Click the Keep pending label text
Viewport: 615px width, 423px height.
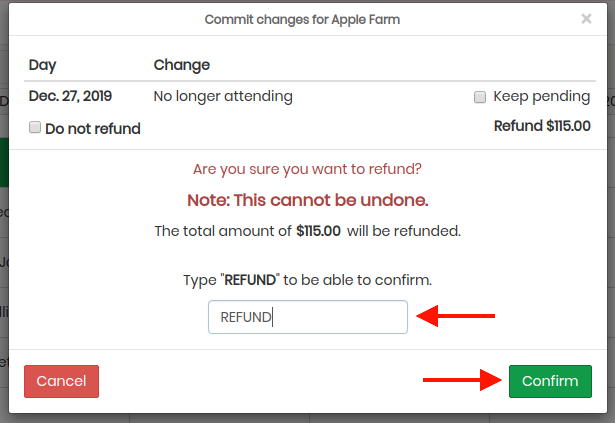[541, 97]
